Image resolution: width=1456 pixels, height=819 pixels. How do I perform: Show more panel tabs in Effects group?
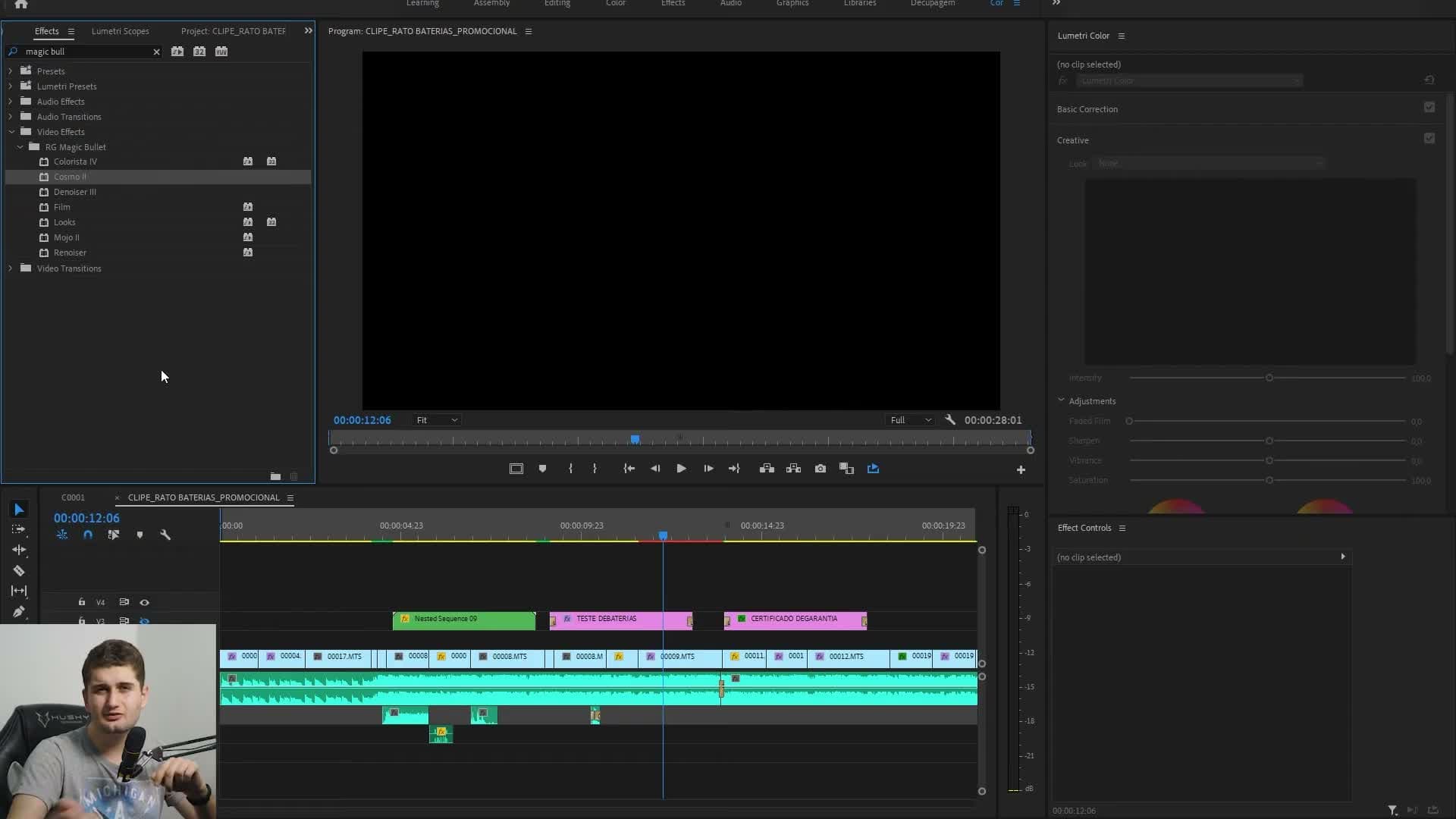308,31
